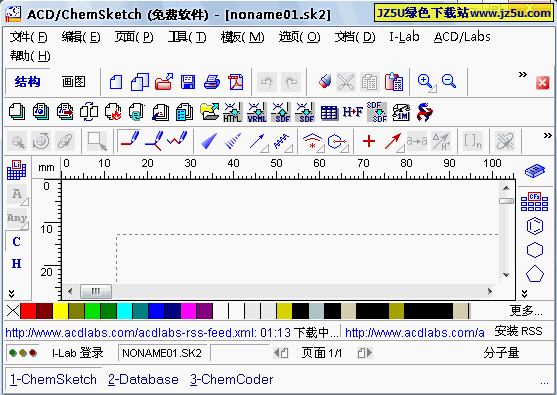This screenshot has width=557, height=395.
Task: Expand top toolbar overflow chevron
Action: [x=523, y=74]
